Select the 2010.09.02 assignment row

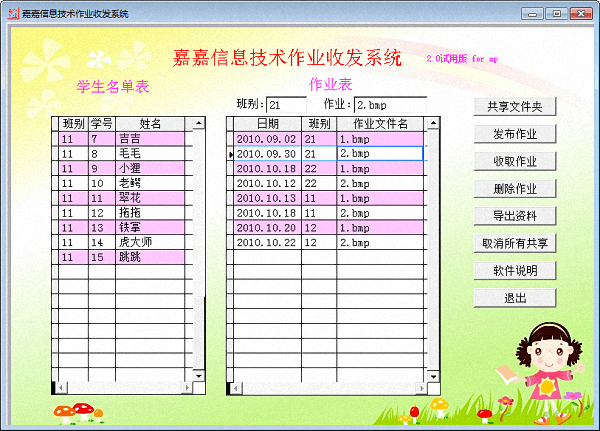(x=267, y=139)
